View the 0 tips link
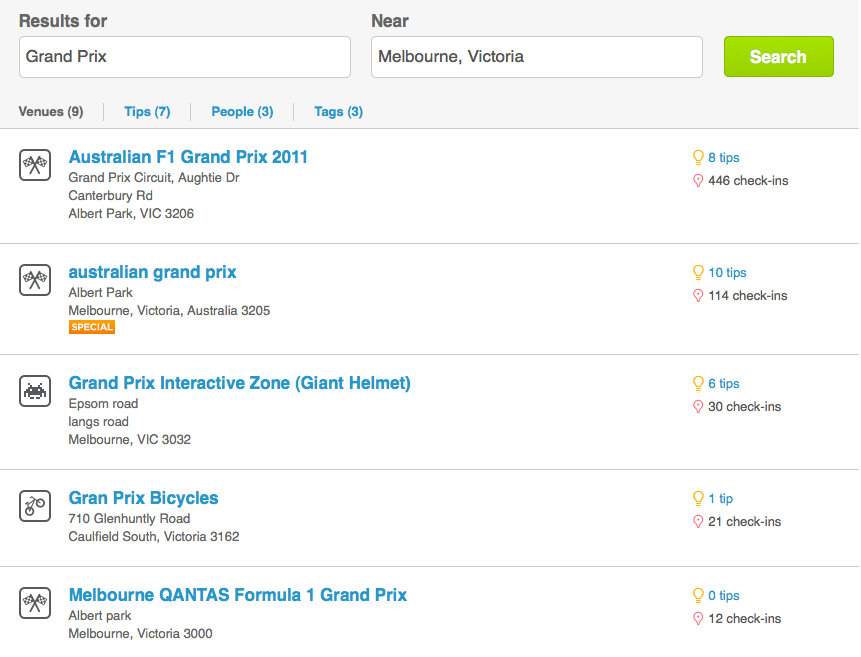861x657 pixels. [x=724, y=595]
